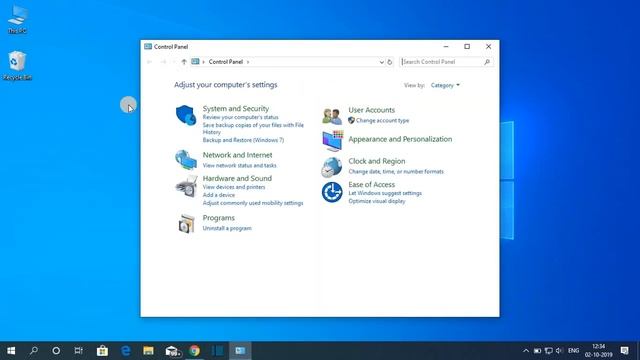Image resolution: width=640 pixels, height=360 pixels.
Task: Launch Microsoft Store from taskbar
Action: tap(102, 351)
